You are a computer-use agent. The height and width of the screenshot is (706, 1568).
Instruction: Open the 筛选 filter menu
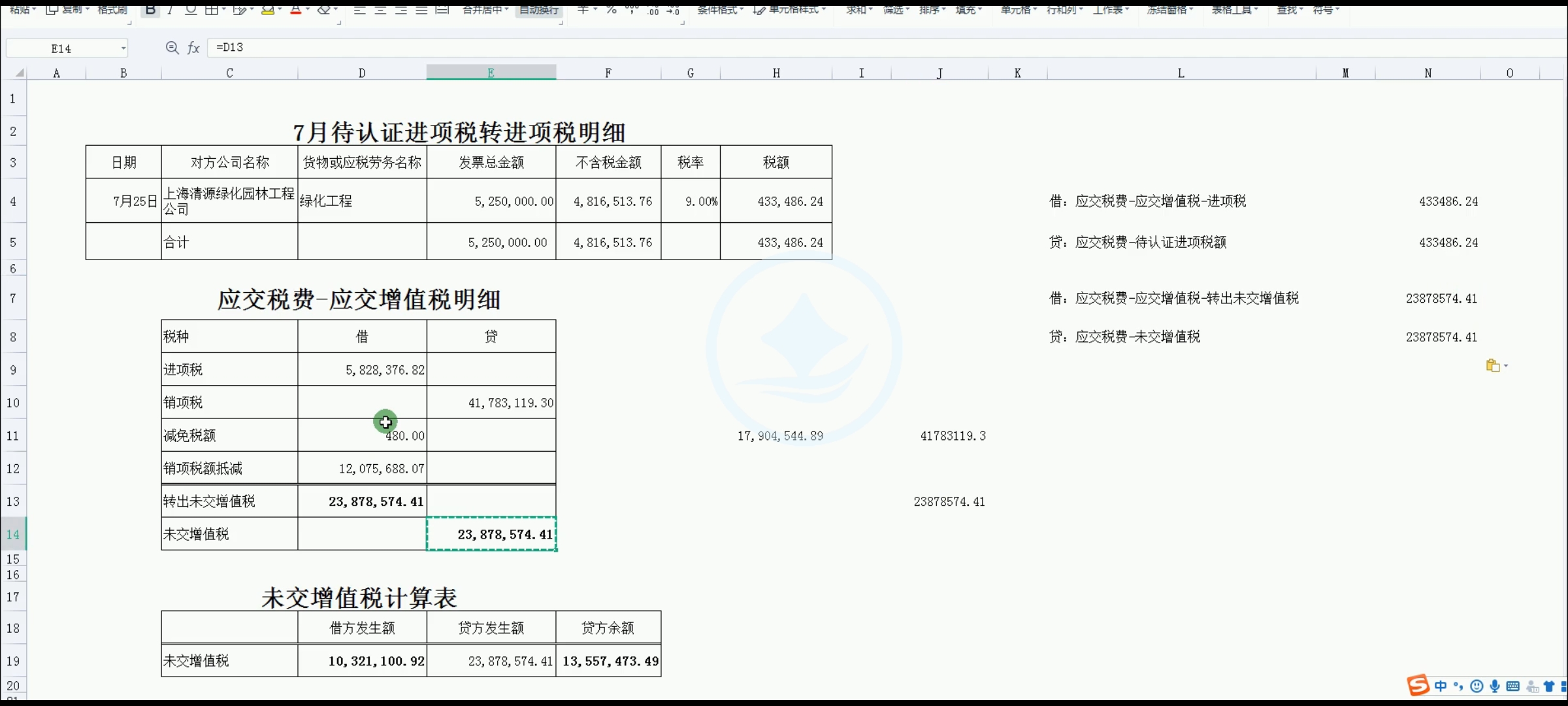[x=896, y=9]
